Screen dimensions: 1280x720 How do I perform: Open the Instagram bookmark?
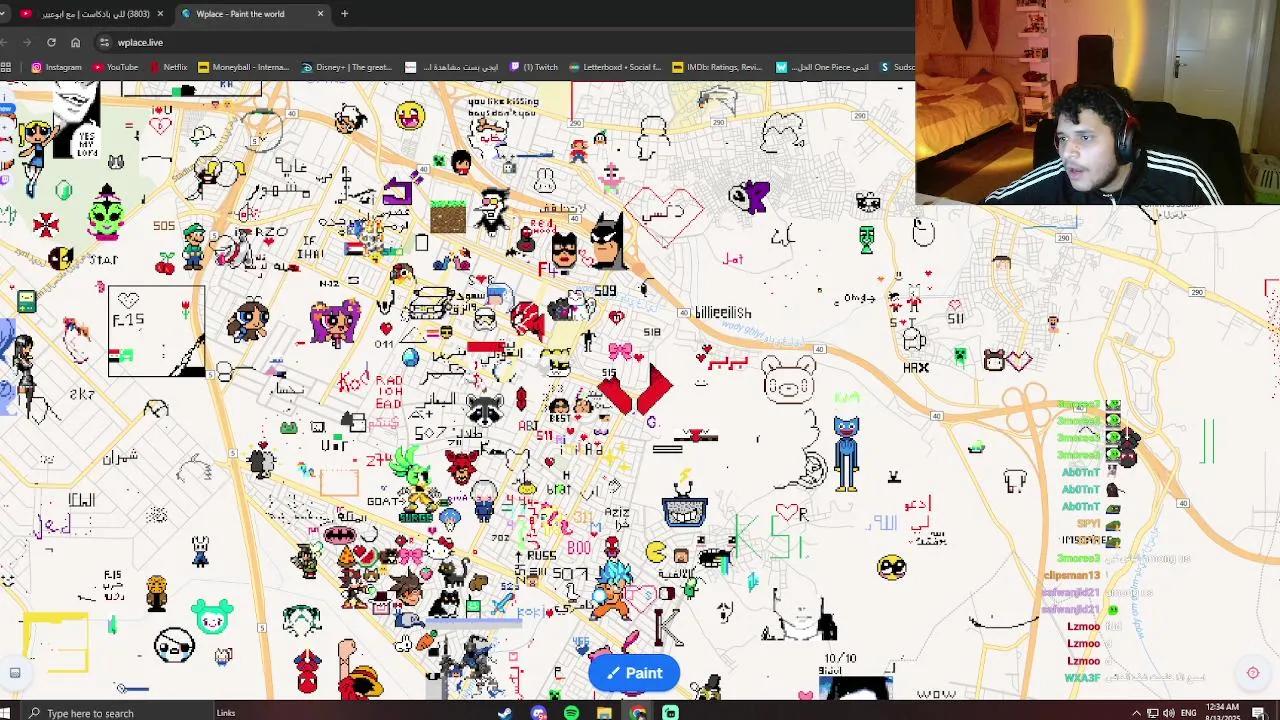click(x=56, y=67)
